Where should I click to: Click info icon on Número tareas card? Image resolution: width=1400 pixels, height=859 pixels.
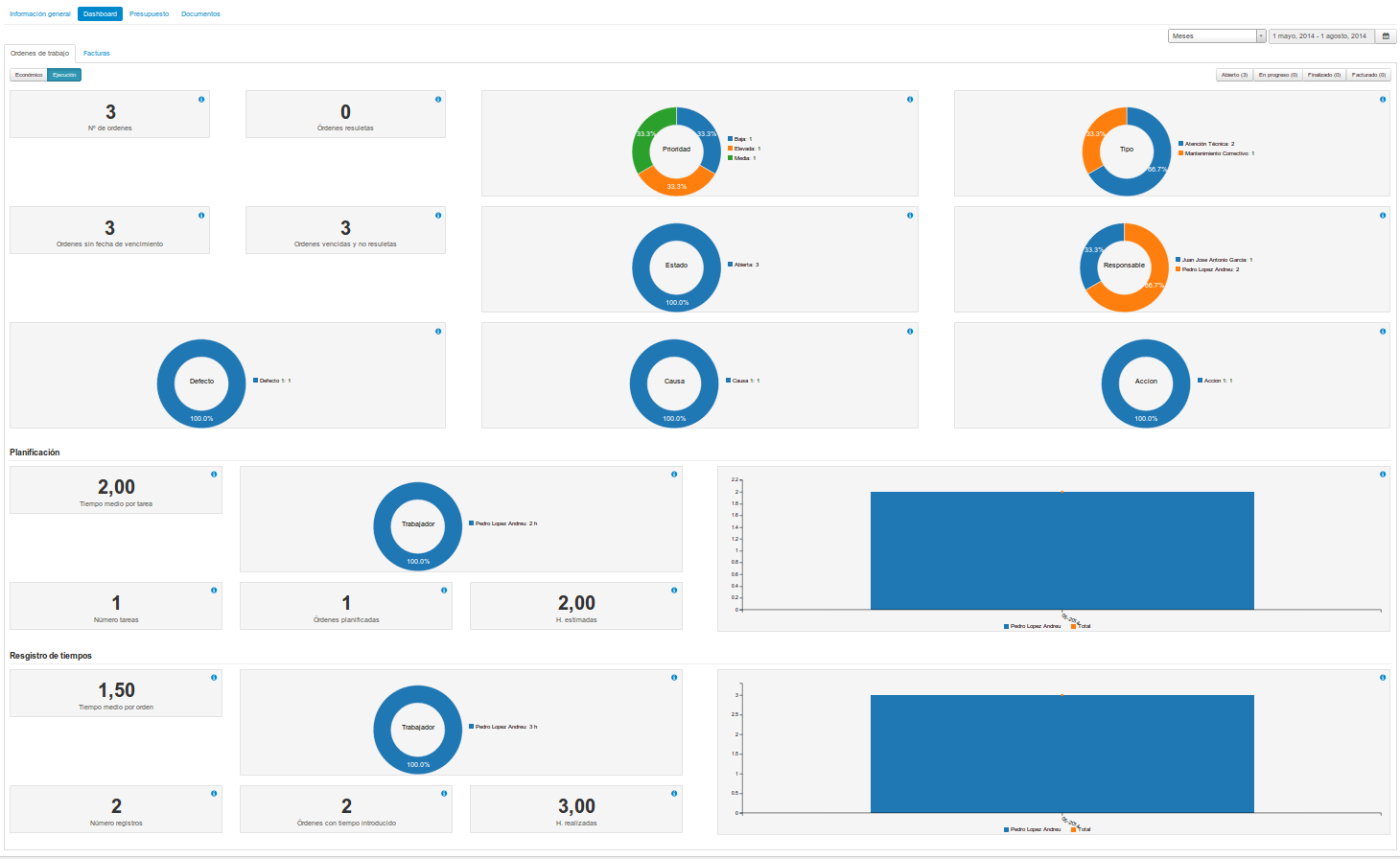coord(214,591)
